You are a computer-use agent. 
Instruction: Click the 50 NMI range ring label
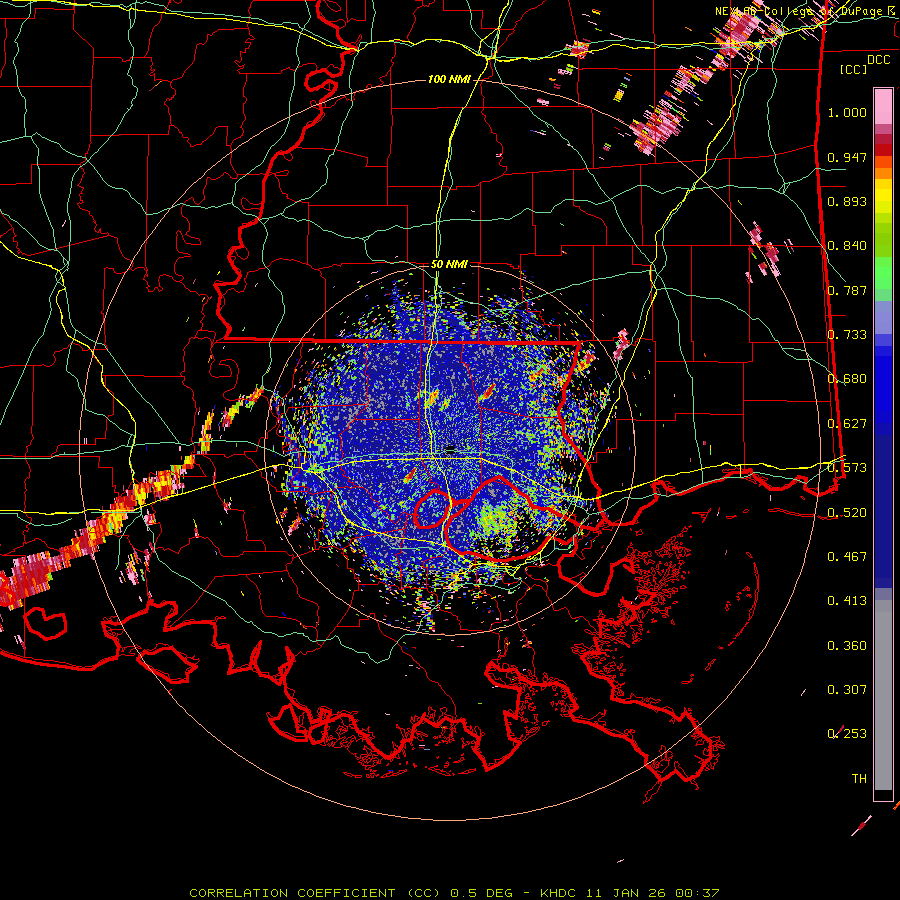[449, 264]
